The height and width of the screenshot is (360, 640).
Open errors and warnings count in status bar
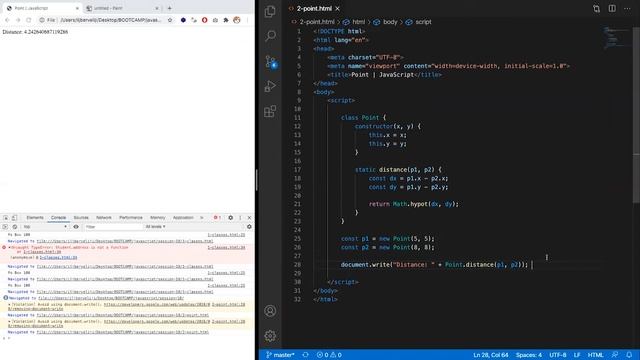(329, 355)
